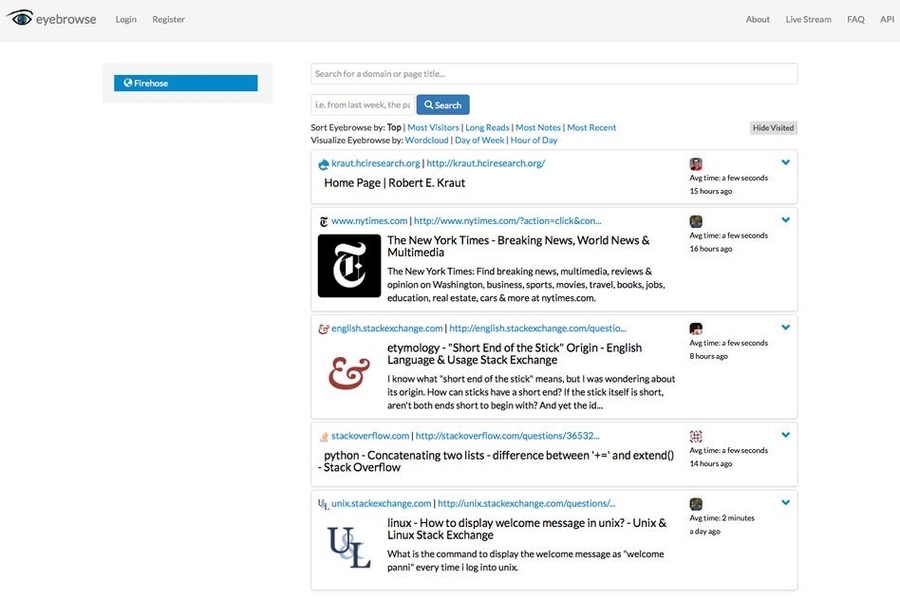900x600 pixels.
Task: Click the avatar on the Stack Overflow entry
Action: pos(696,437)
